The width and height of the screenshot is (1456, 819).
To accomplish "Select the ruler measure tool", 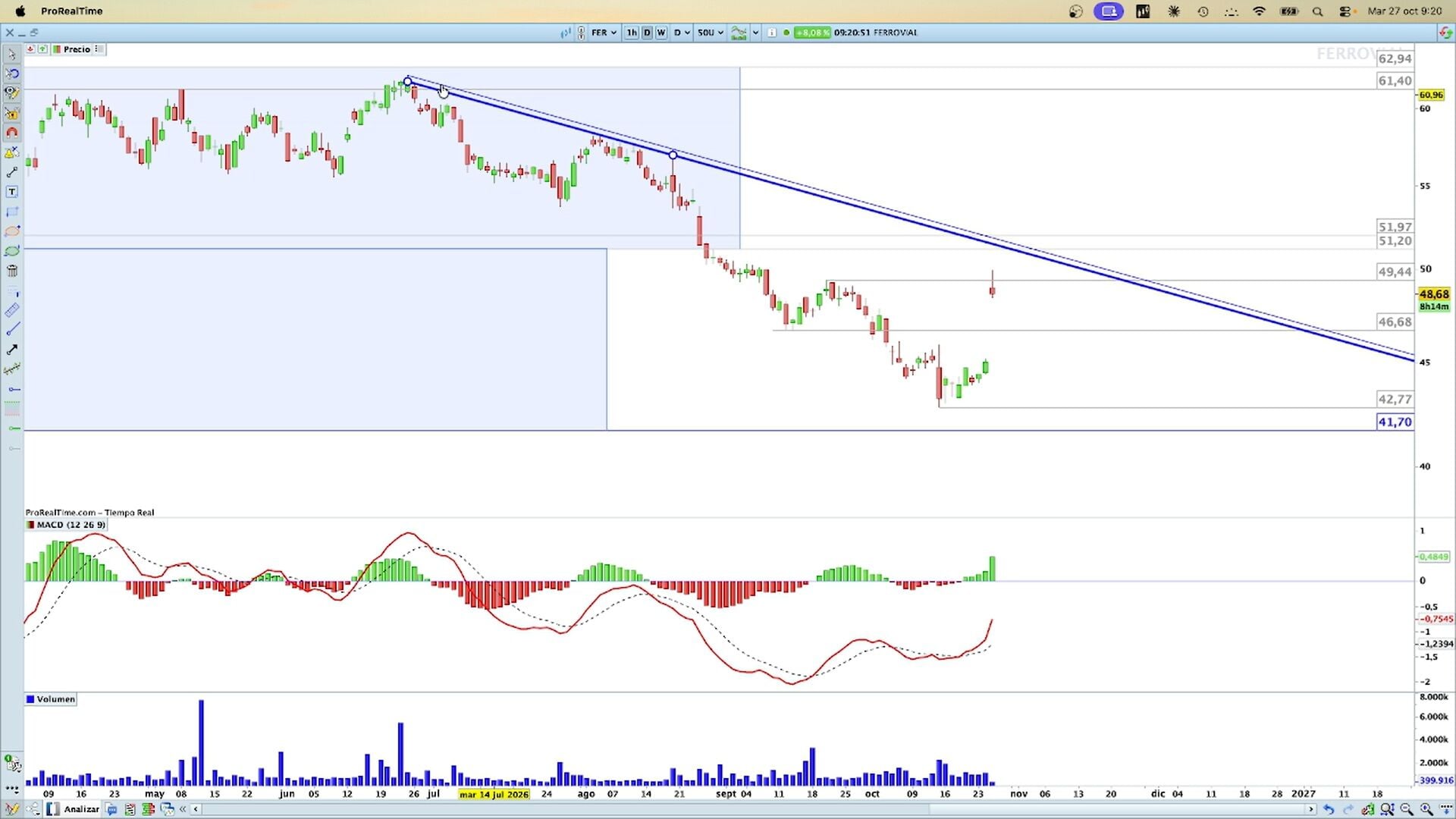I will pyautogui.click(x=11, y=310).
